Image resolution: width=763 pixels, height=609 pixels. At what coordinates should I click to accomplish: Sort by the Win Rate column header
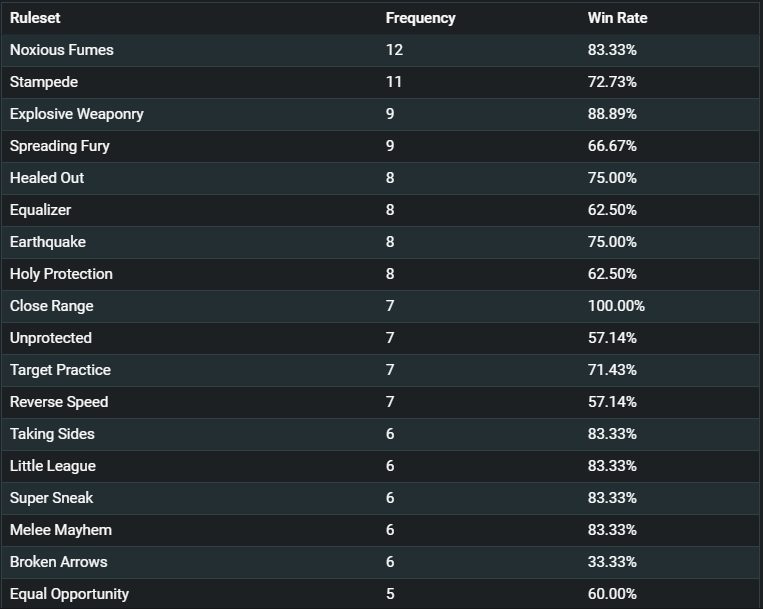(x=618, y=18)
